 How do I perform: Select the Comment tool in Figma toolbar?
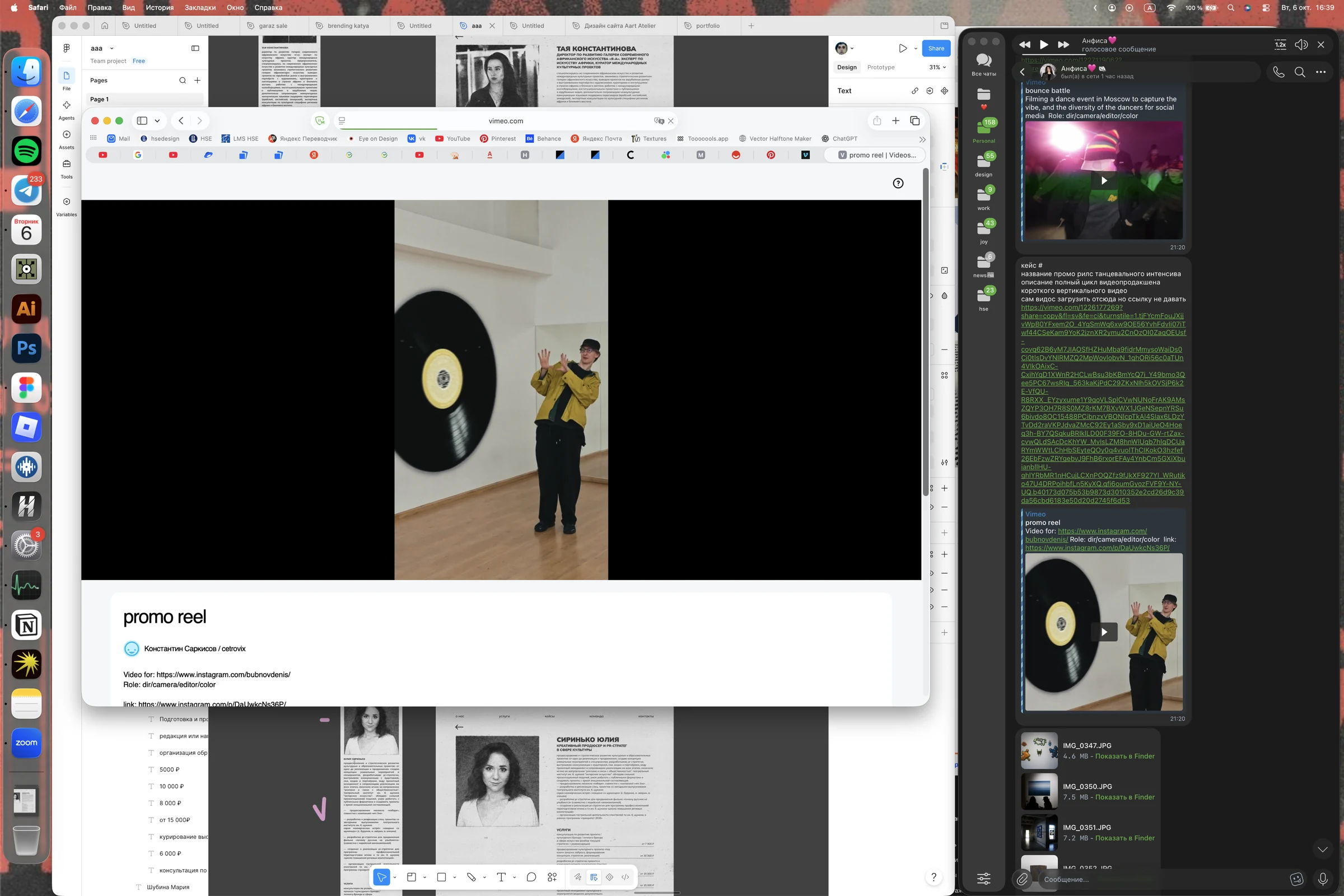point(531,877)
